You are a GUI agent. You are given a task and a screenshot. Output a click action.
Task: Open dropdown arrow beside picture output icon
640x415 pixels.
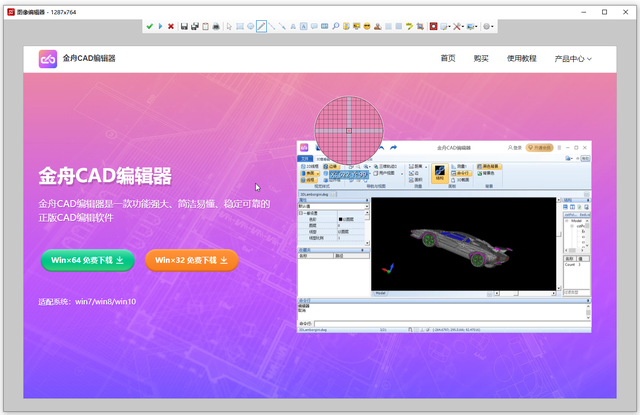476,27
